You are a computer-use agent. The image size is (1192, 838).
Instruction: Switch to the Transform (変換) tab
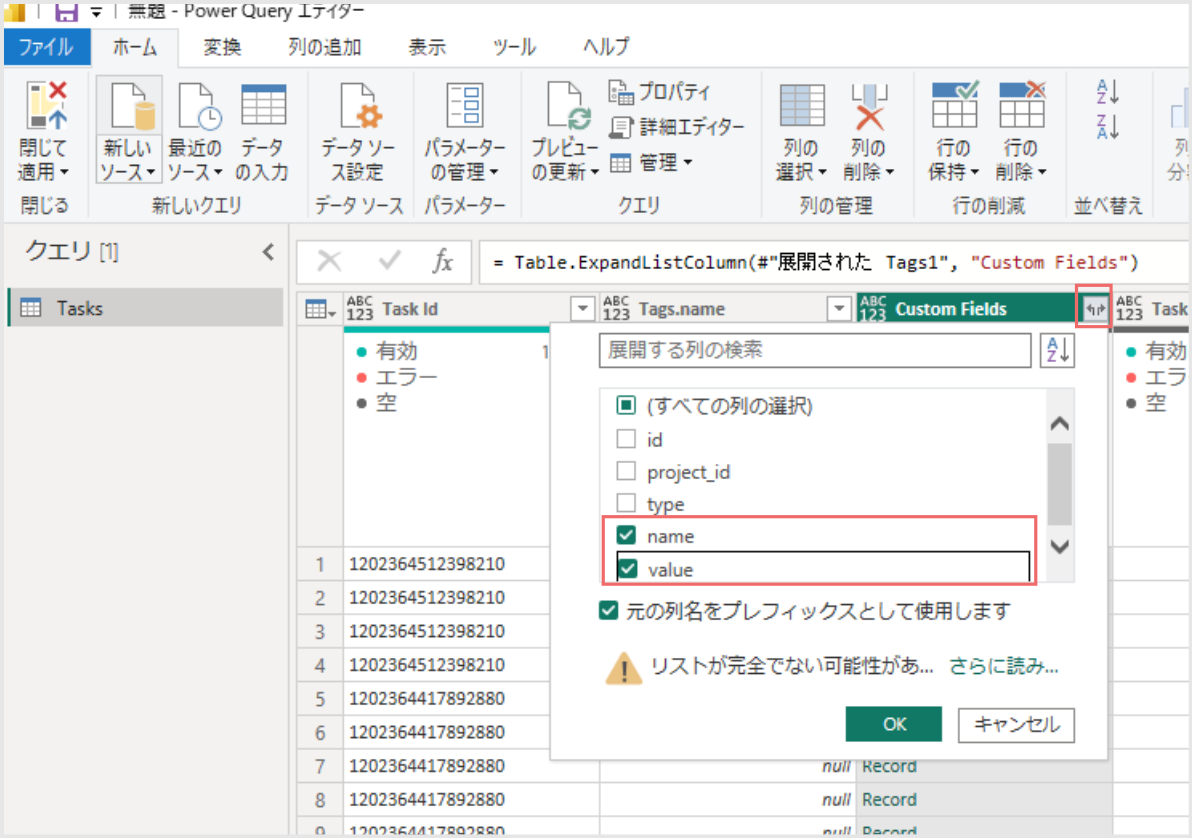222,47
